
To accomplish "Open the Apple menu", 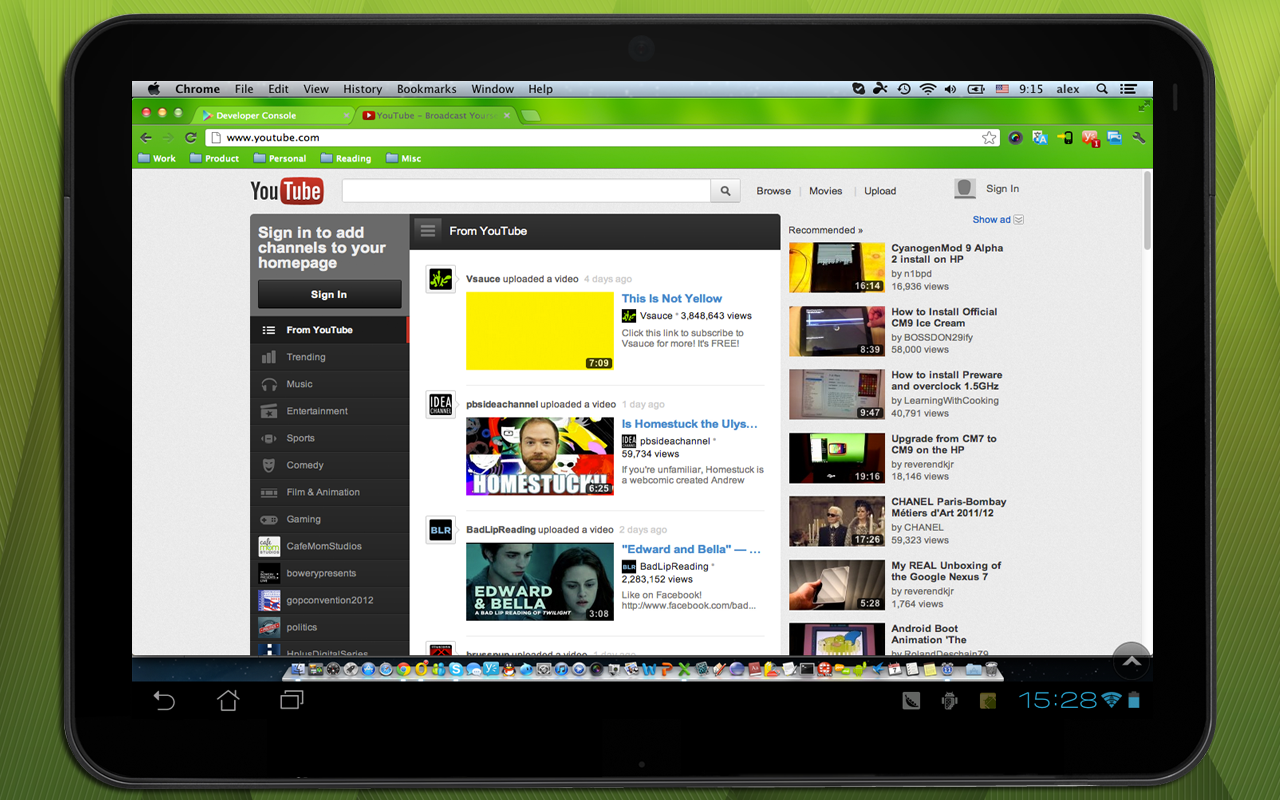I will tap(154, 89).
